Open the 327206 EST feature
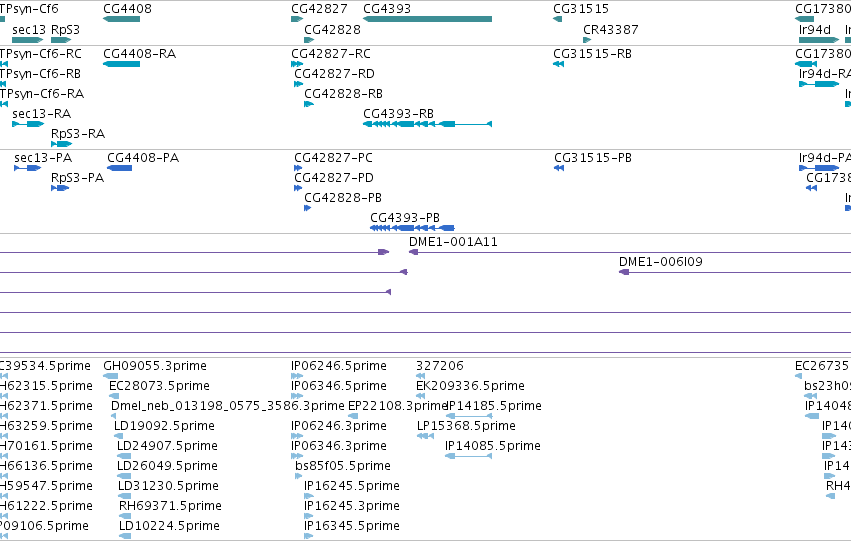Image resolution: width=851 pixels, height=541 pixels. click(420, 376)
